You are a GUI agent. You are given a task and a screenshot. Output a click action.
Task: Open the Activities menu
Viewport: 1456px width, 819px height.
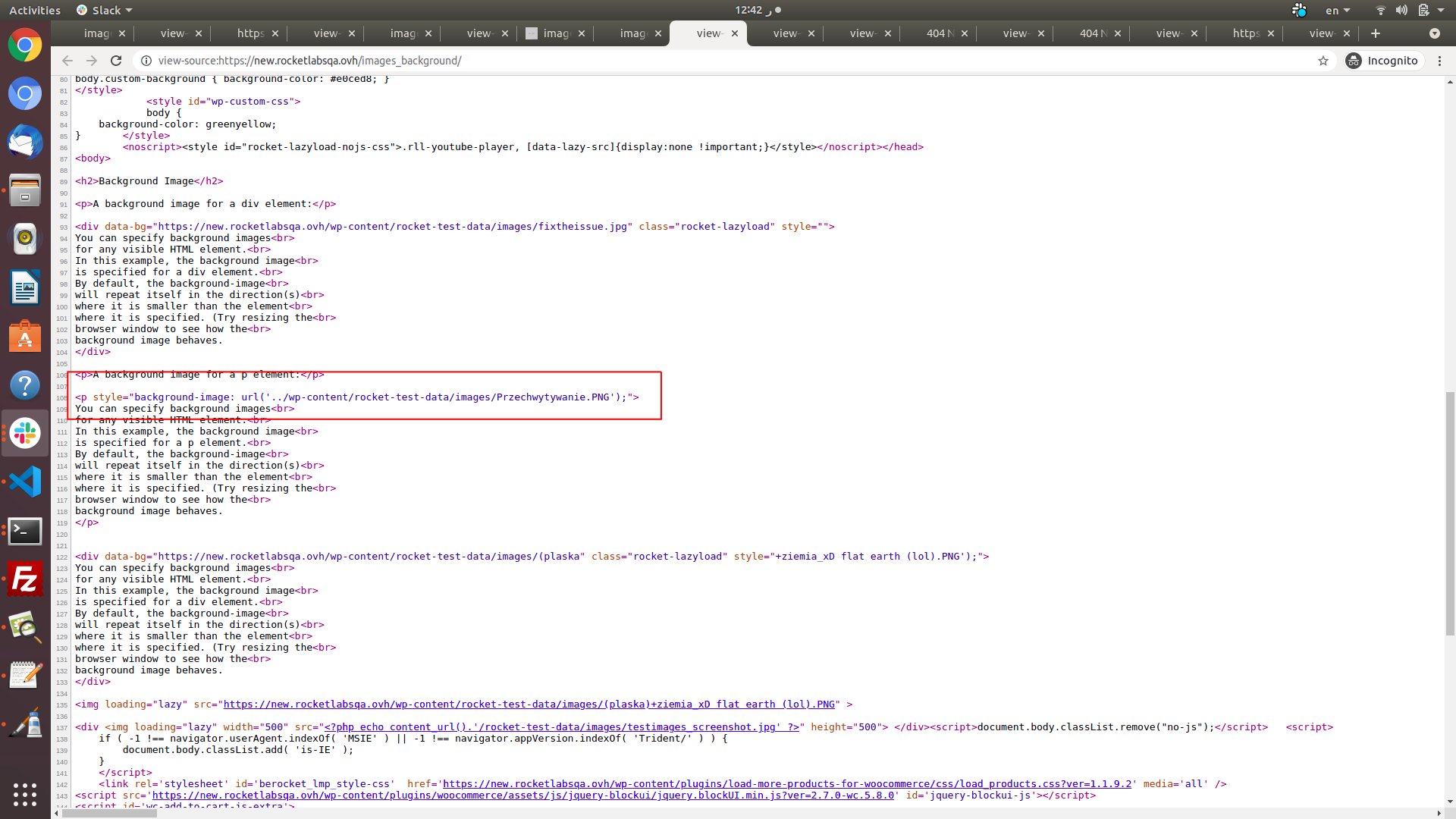[35, 10]
